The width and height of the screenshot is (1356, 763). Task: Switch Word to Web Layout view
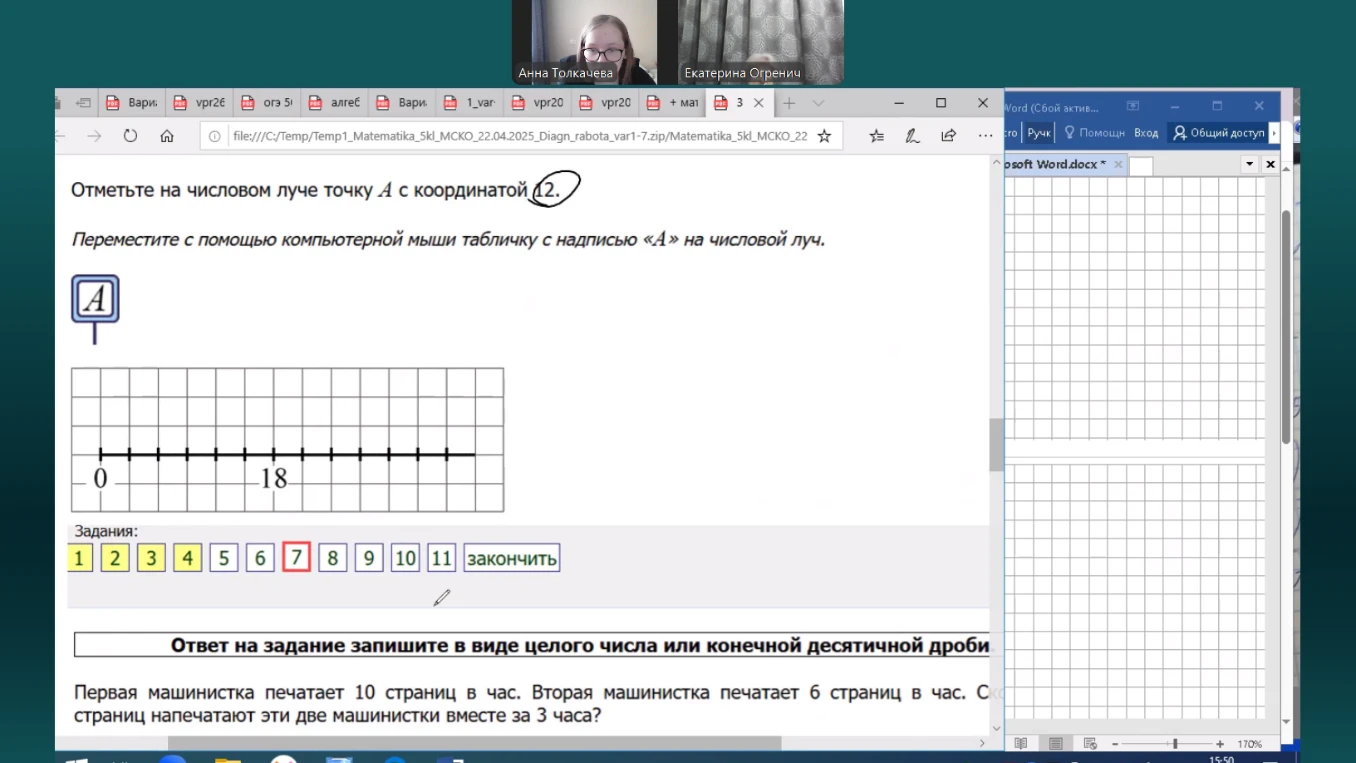pyautogui.click(x=1090, y=744)
